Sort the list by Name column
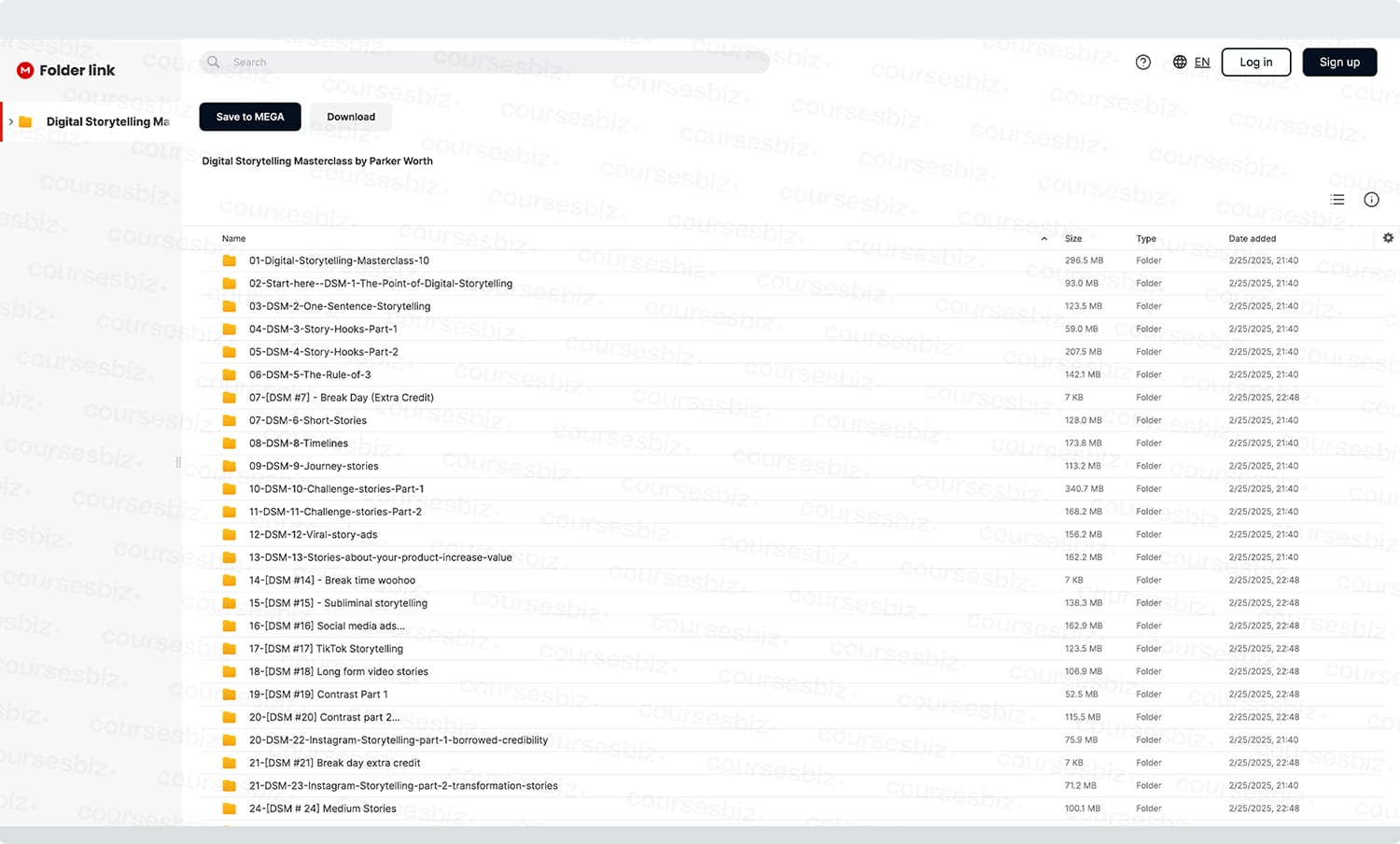 pyautogui.click(x=234, y=238)
